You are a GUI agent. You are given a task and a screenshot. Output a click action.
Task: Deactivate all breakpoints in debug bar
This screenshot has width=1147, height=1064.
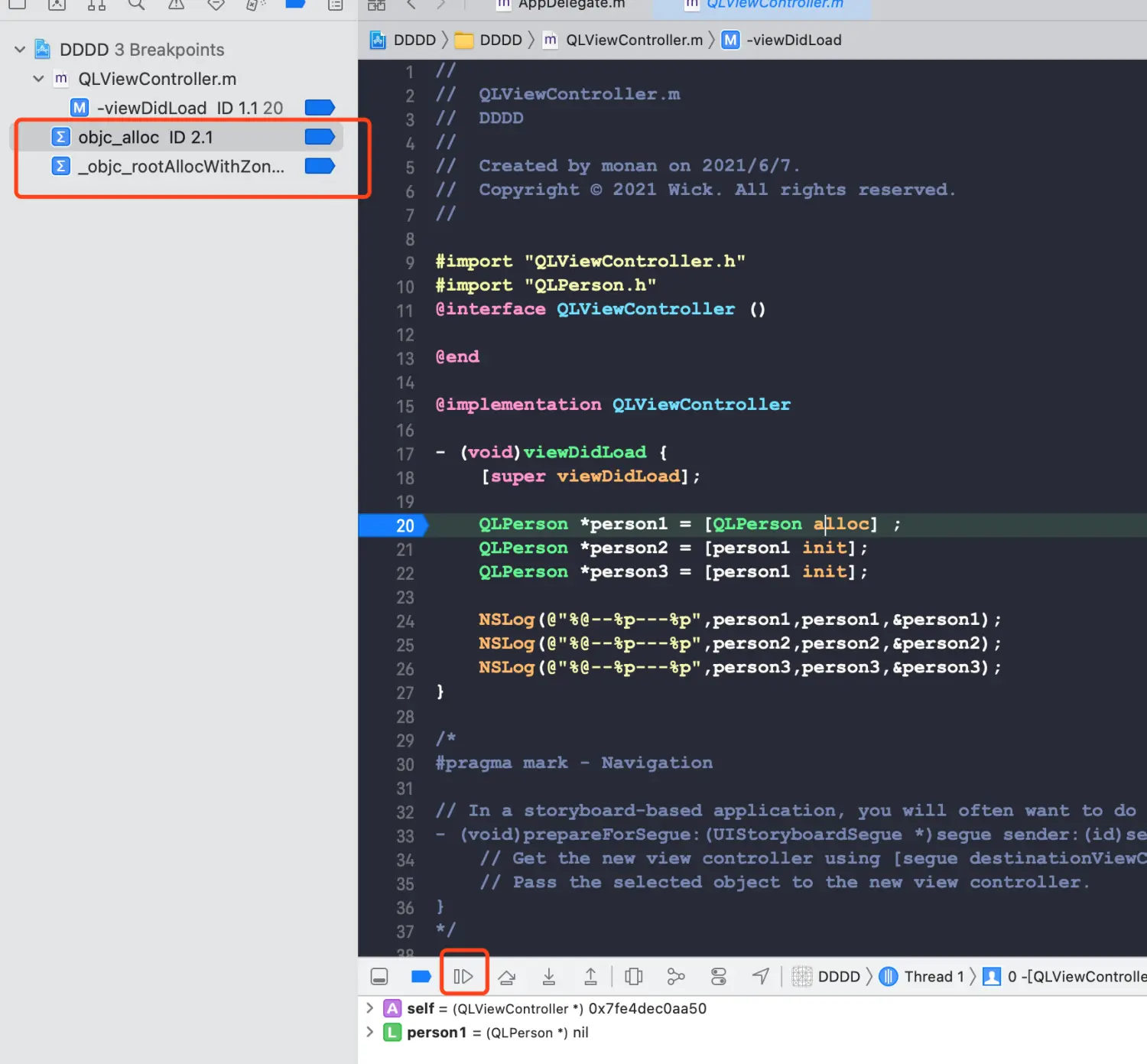click(x=421, y=976)
